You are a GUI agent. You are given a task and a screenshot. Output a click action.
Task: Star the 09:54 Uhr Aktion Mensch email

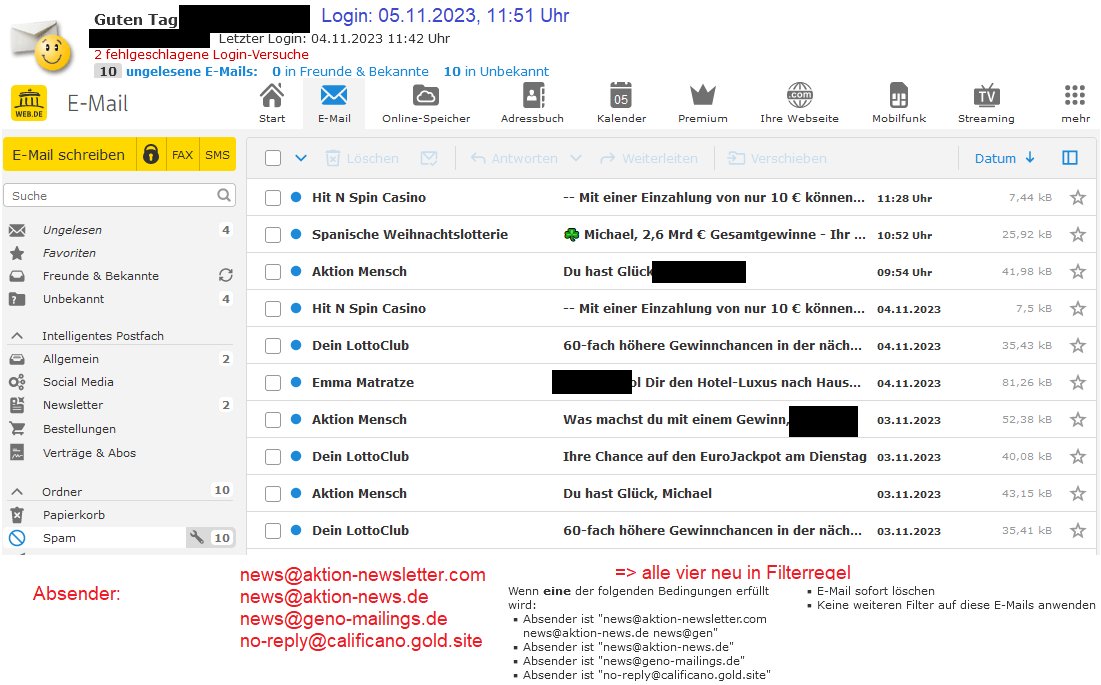click(1077, 271)
